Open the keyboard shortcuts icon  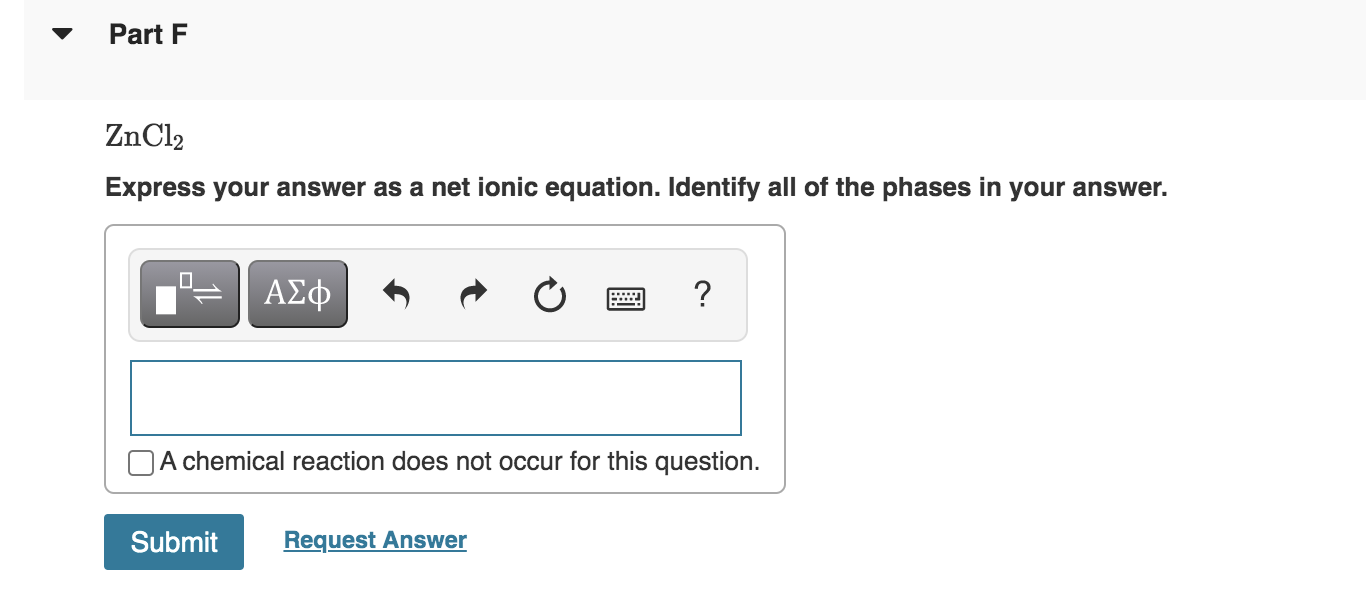coord(626,297)
